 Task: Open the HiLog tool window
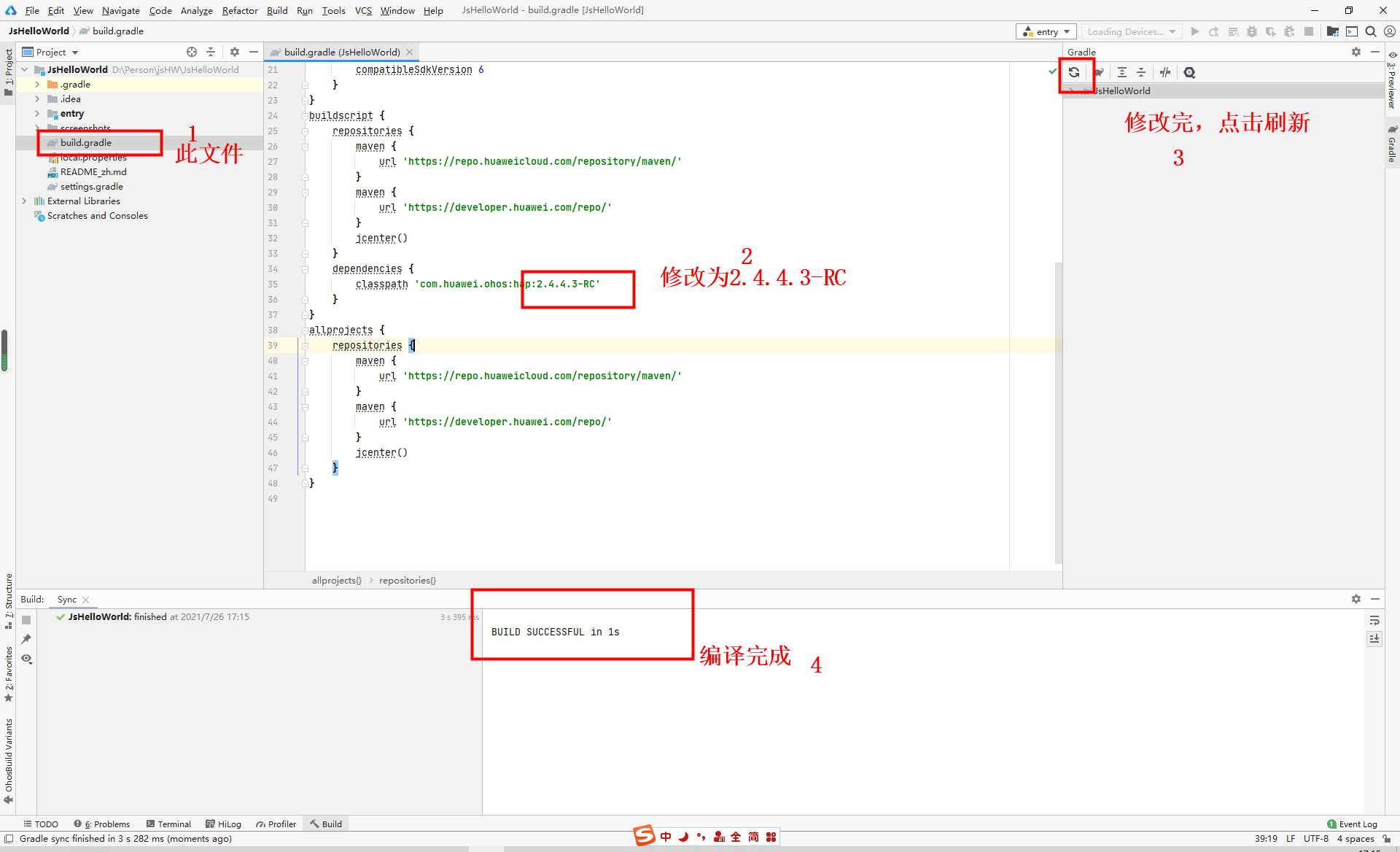pyautogui.click(x=224, y=824)
